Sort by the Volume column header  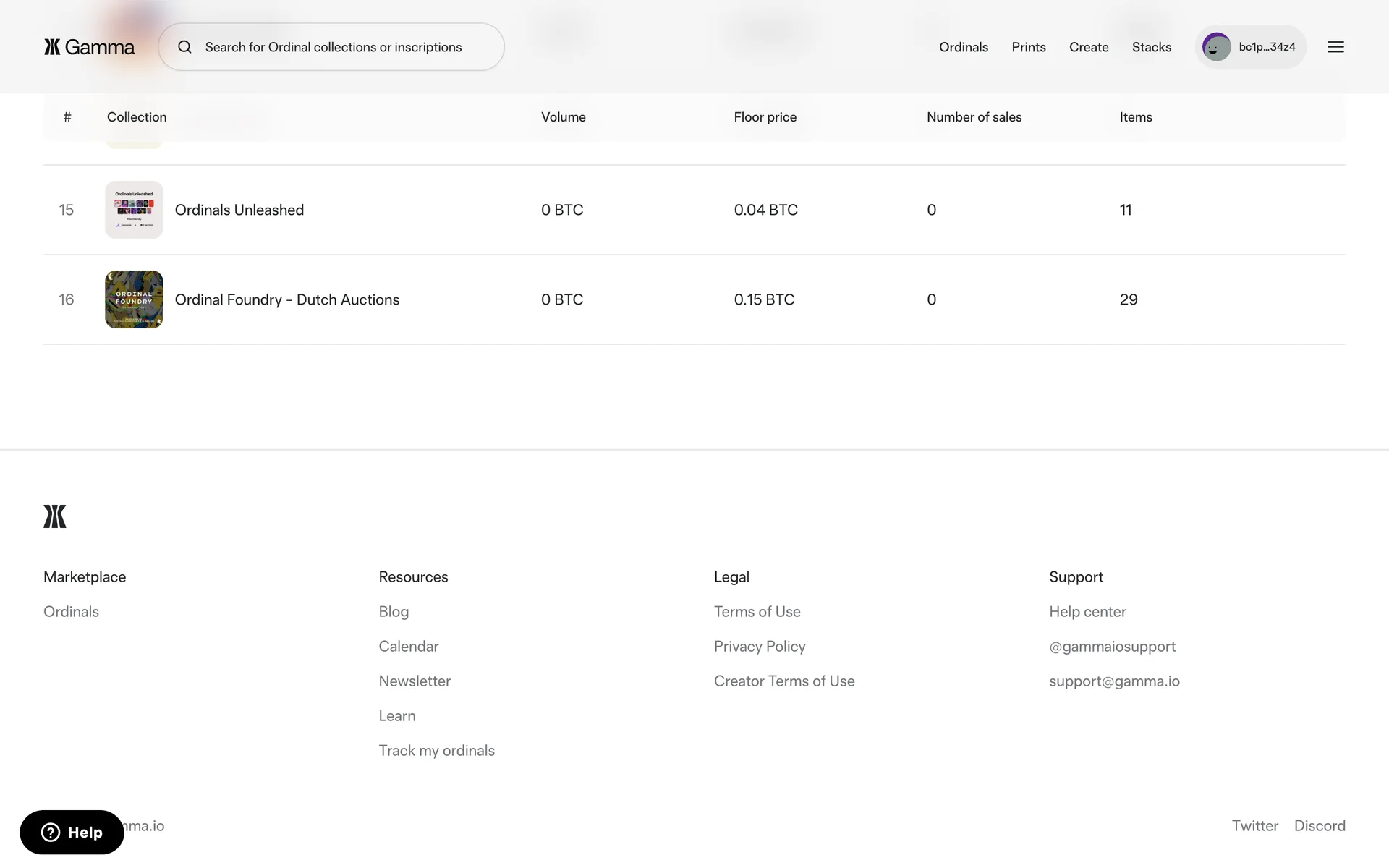tap(563, 117)
